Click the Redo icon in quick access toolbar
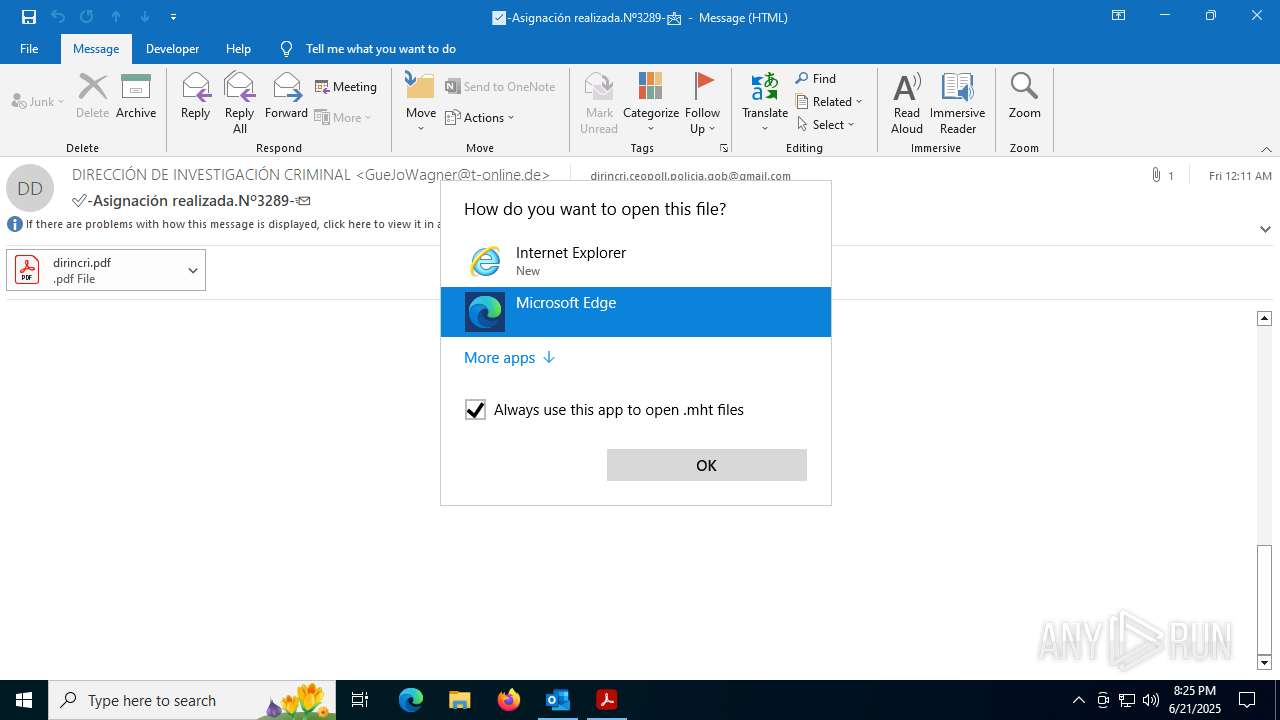Image resolution: width=1280 pixels, height=720 pixels. click(x=87, y=17)
